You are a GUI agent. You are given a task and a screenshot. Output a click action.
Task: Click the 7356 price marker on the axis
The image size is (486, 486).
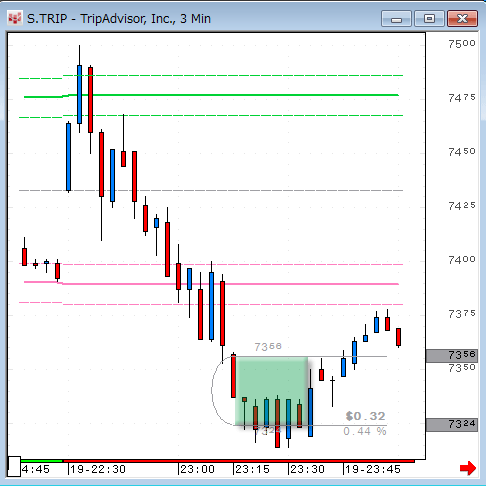point(452,356)
